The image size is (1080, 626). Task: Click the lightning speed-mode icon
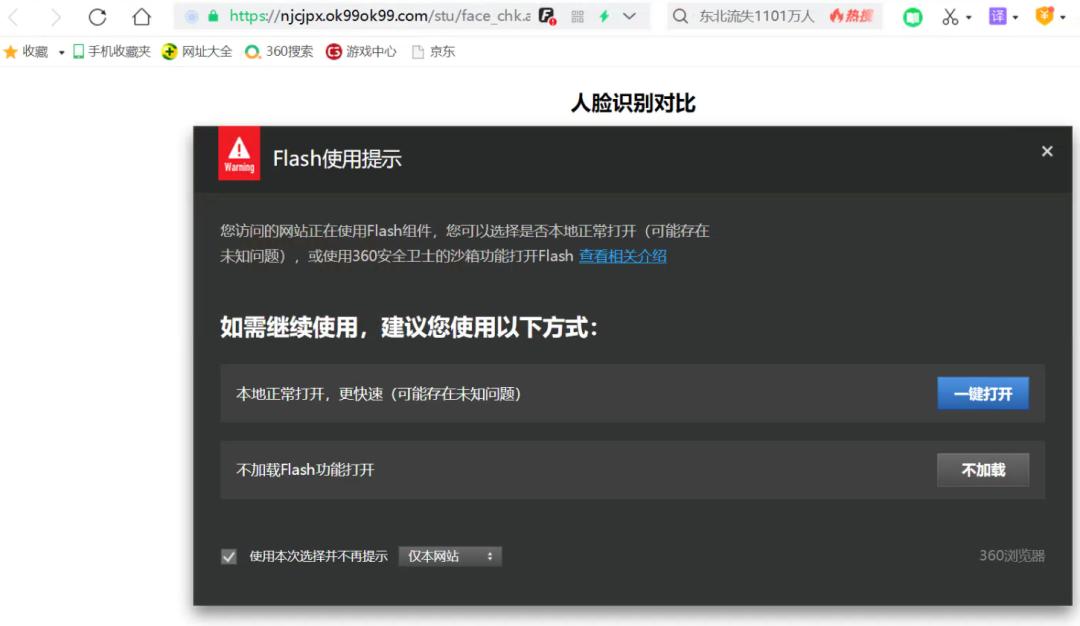point(602,17)
